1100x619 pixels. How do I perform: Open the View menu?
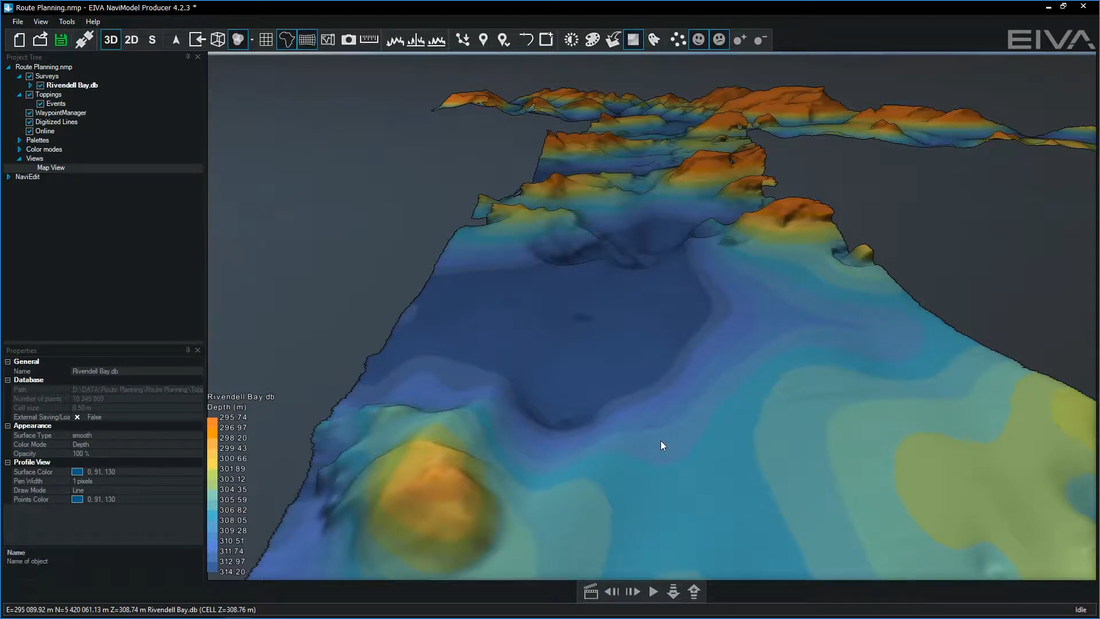pos(41,22)
